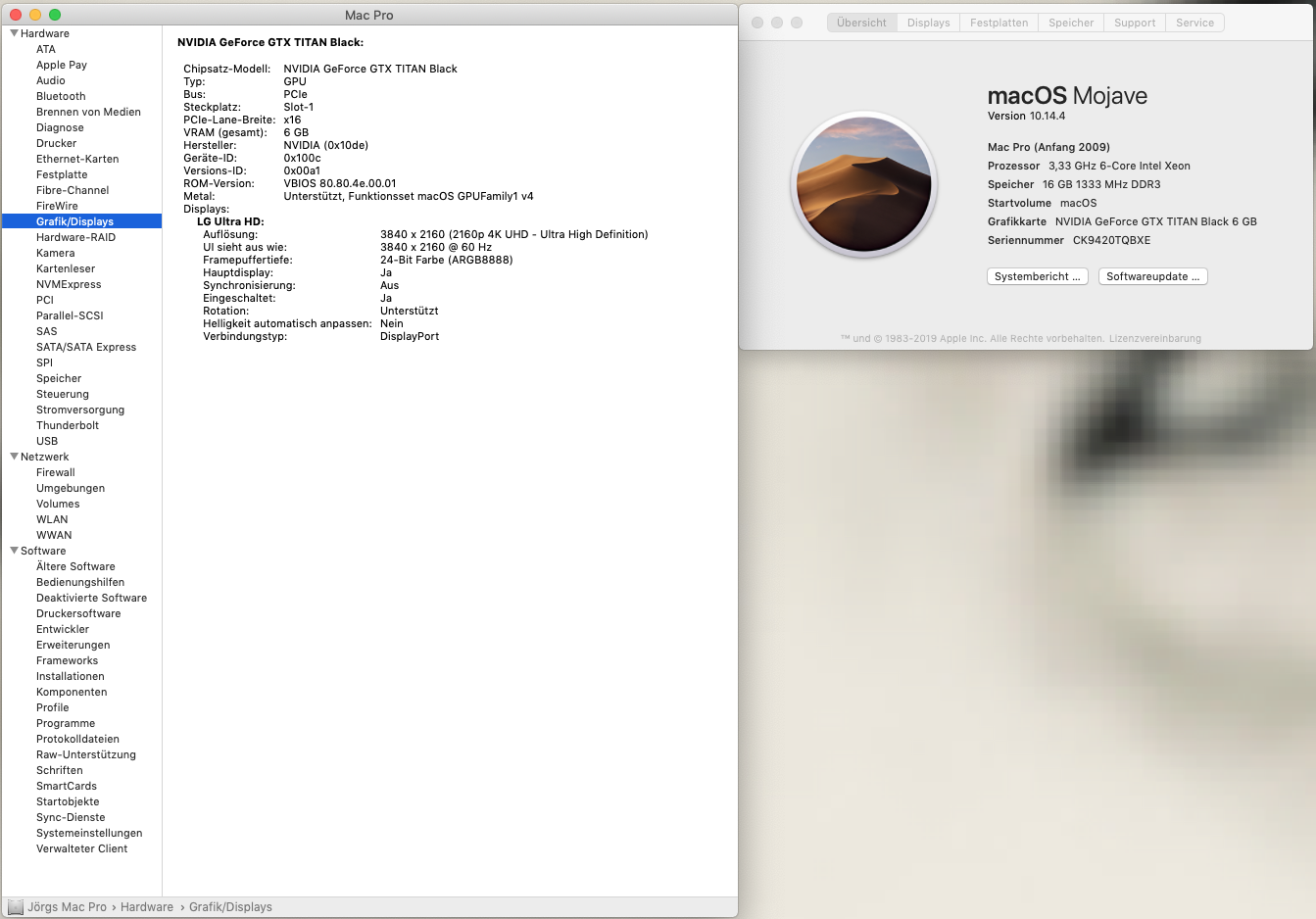1316x919 pixels.
Task: Select Verwalteter Client in sidebar
Action: (81, 848)
